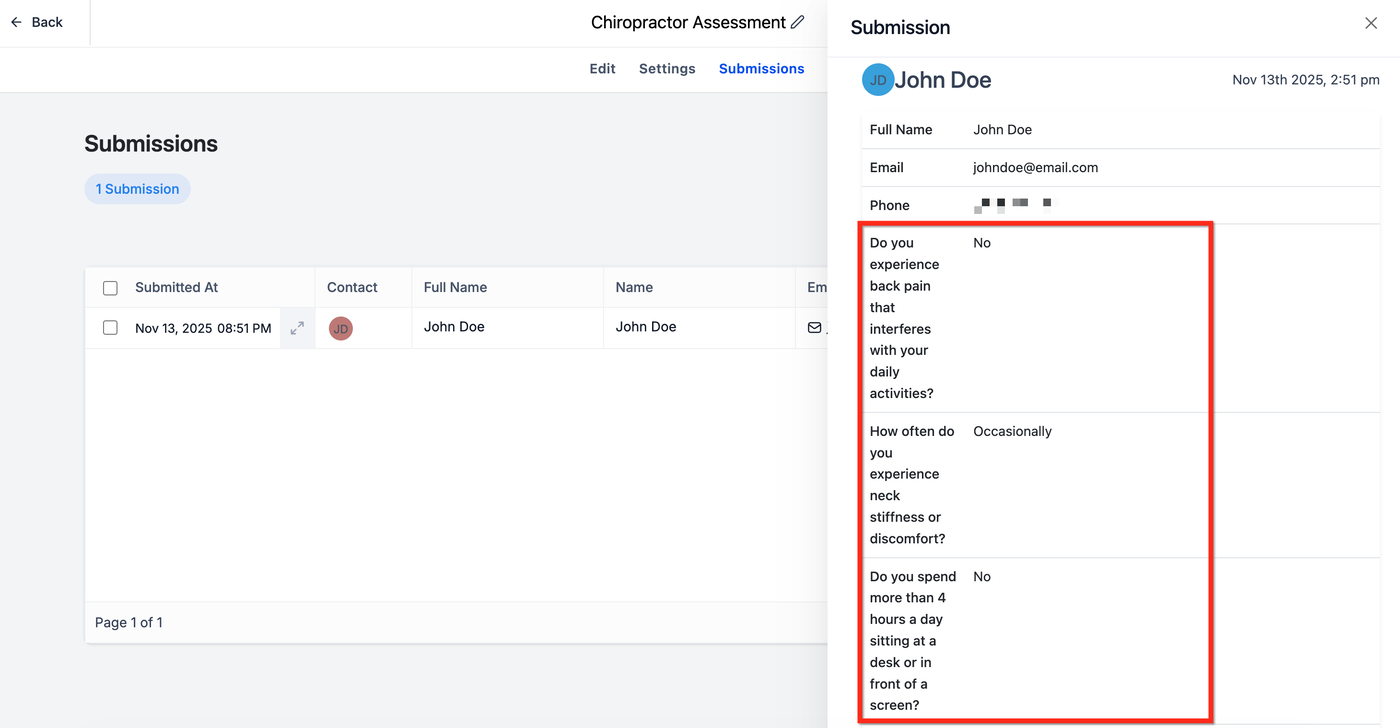Check the Nov 13 submission row checkbox
Viewport: 1400px width, 728px height.
110,328
